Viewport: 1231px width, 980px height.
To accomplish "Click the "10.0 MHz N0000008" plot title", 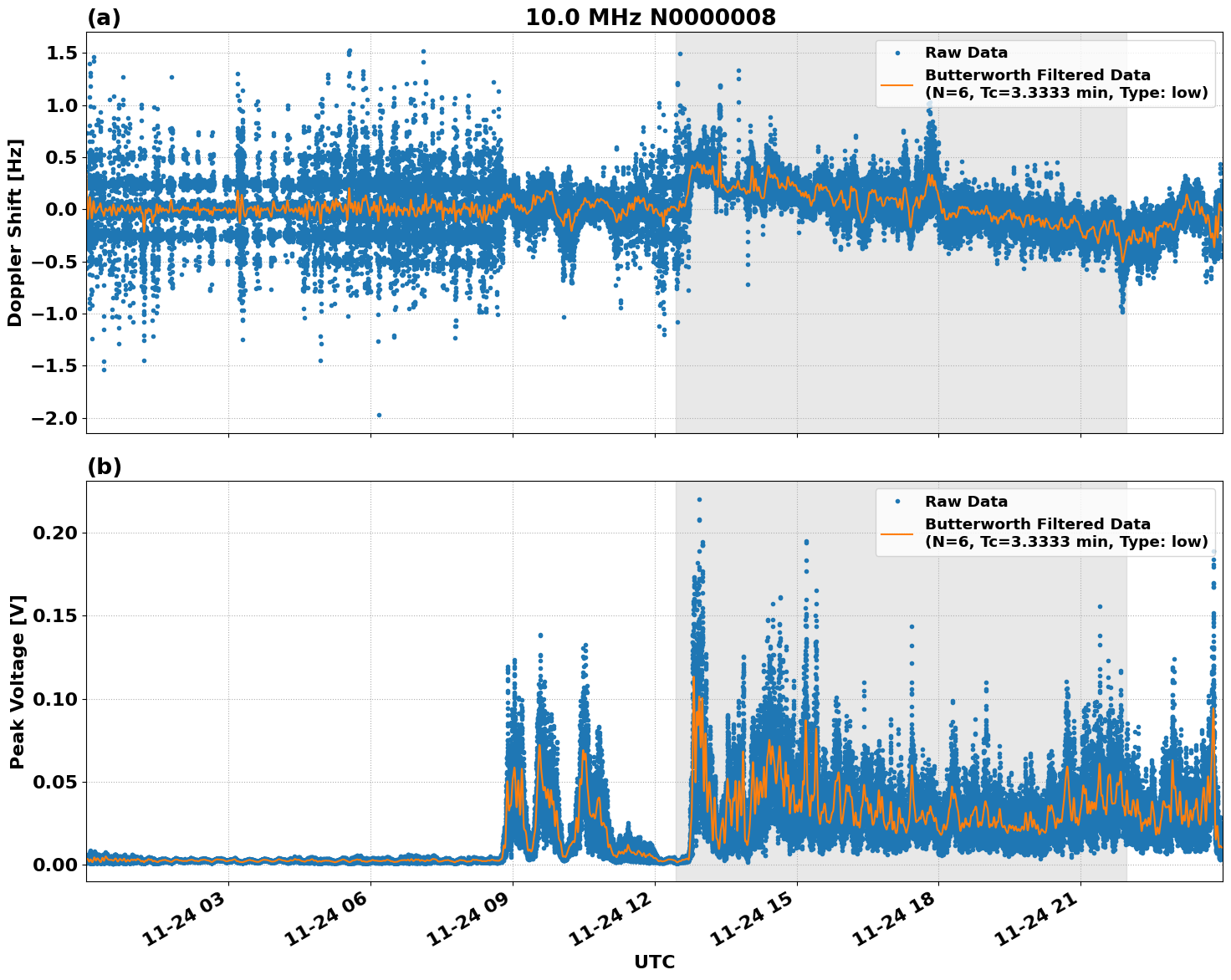I will (x=650, y=18).
